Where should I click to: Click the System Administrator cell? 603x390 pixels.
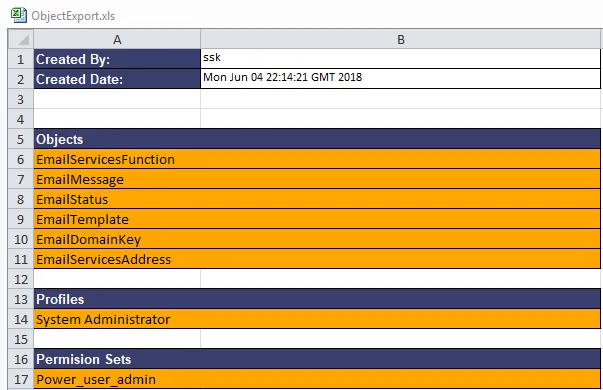click(x=317, y=319)
